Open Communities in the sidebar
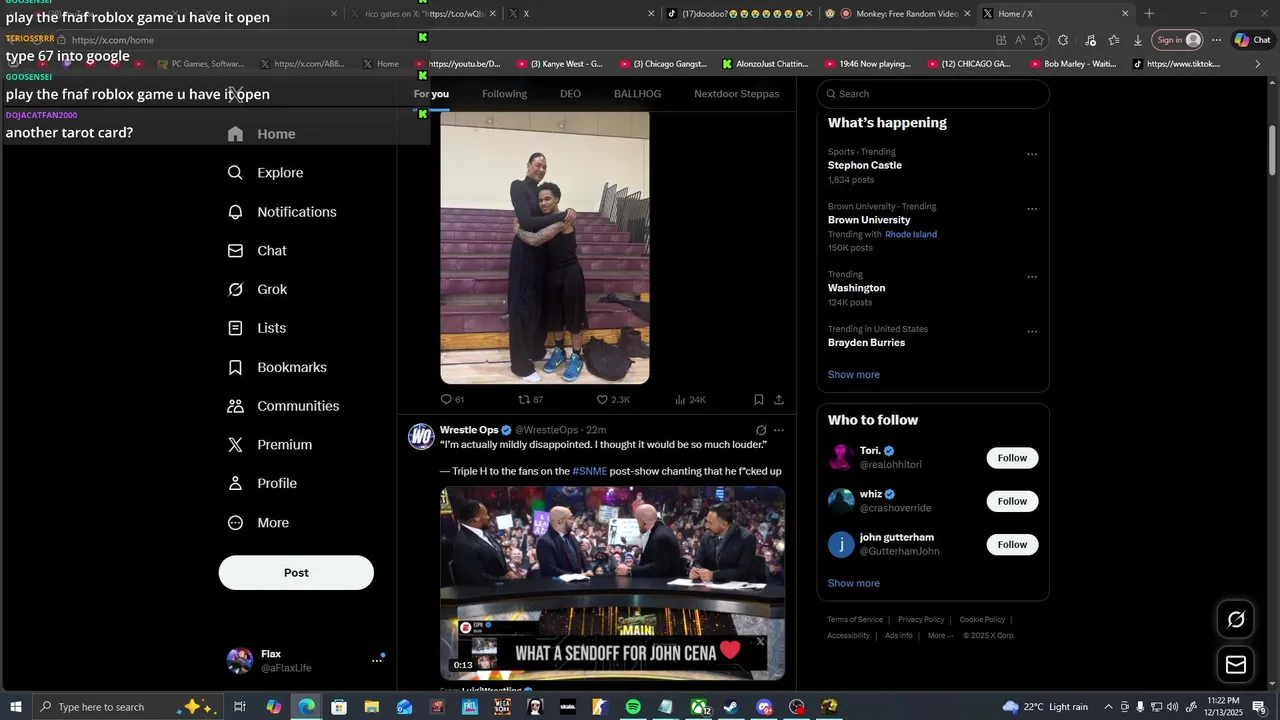The height and width of the screenshot is (720, 1280). [283, 406]
